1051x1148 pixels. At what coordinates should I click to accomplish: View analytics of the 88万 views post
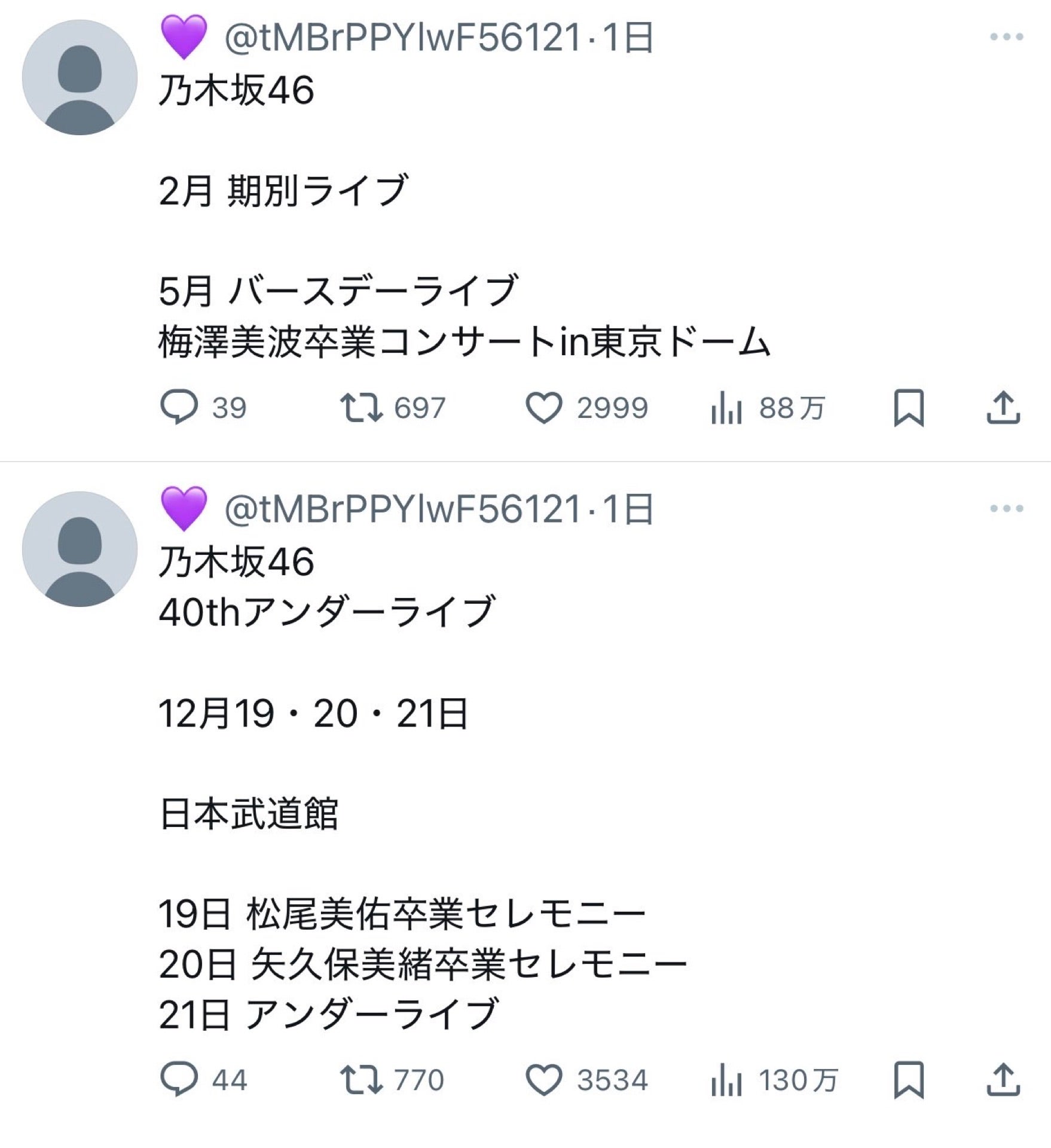point(726,409)
